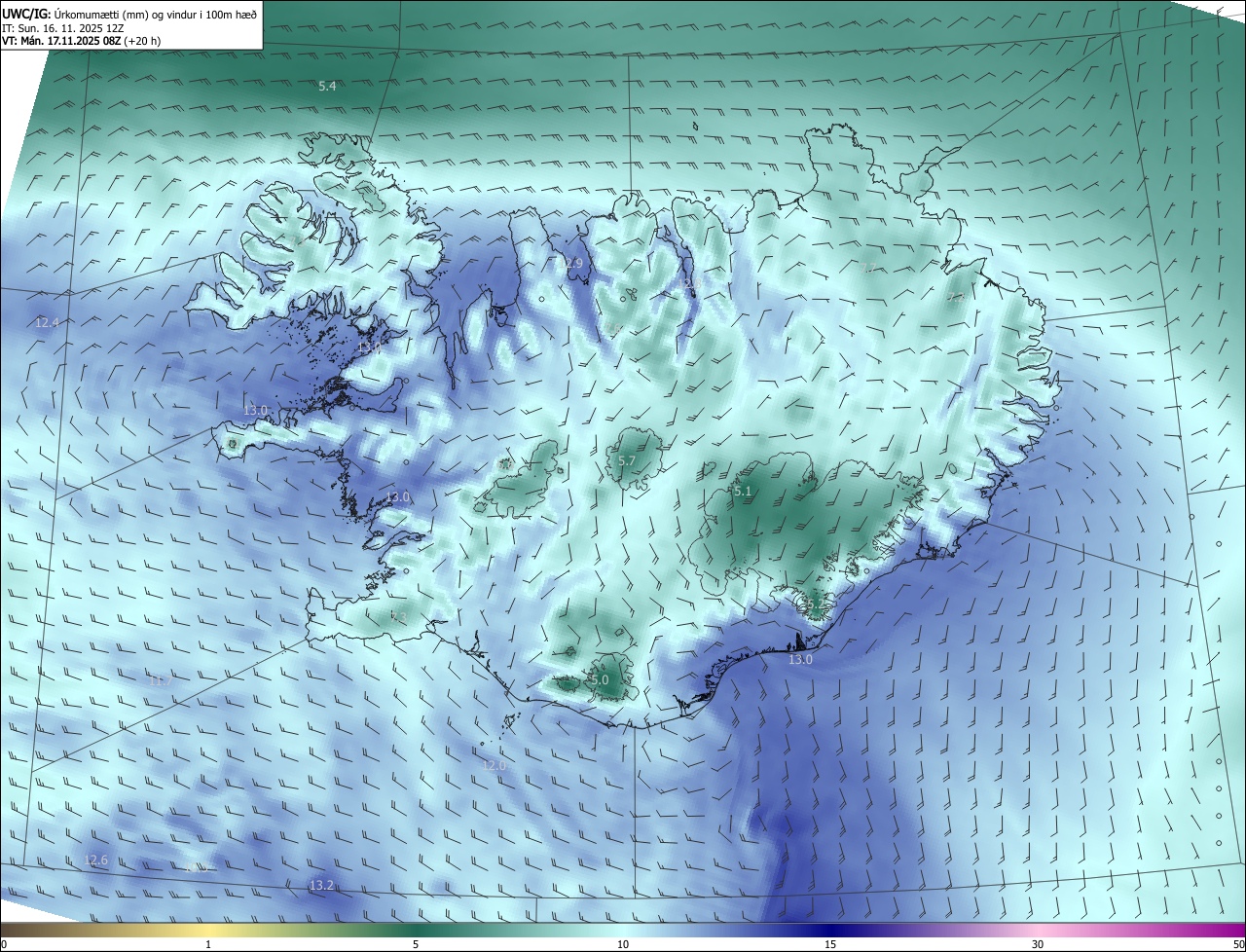Click the "IT: Sun. 16. 11. 2025 12Z" line

tap(63, 28)
